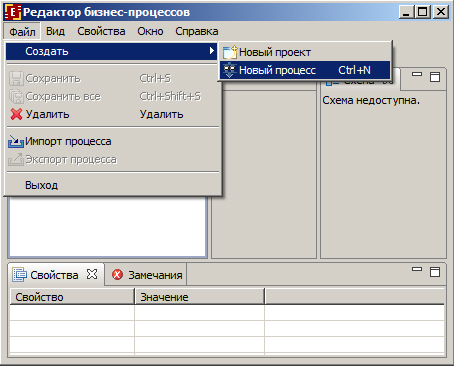The width and height of the screenshot is (454, 367).
Task: Choose Новый процесс menu item
Action: point(305,70)
